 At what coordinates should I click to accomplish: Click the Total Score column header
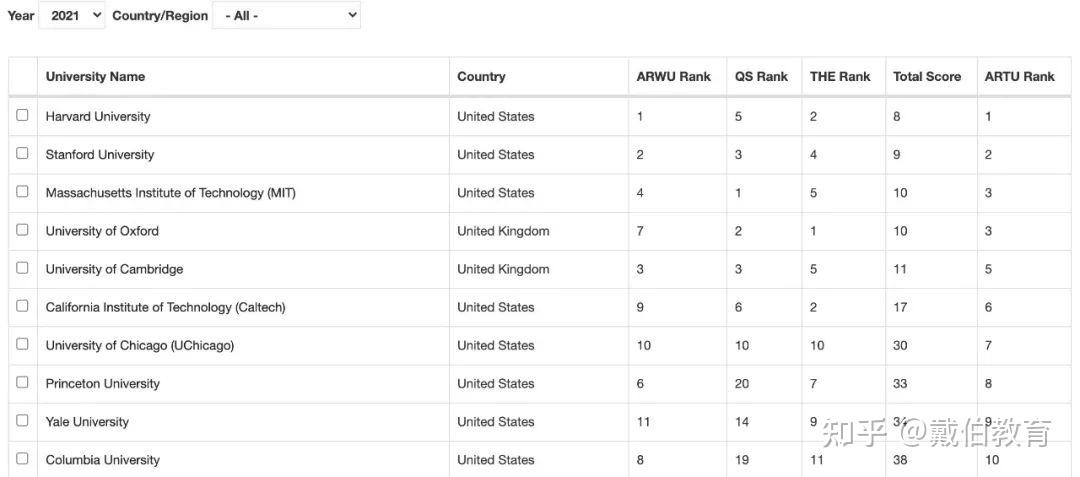tap(927, 77)
